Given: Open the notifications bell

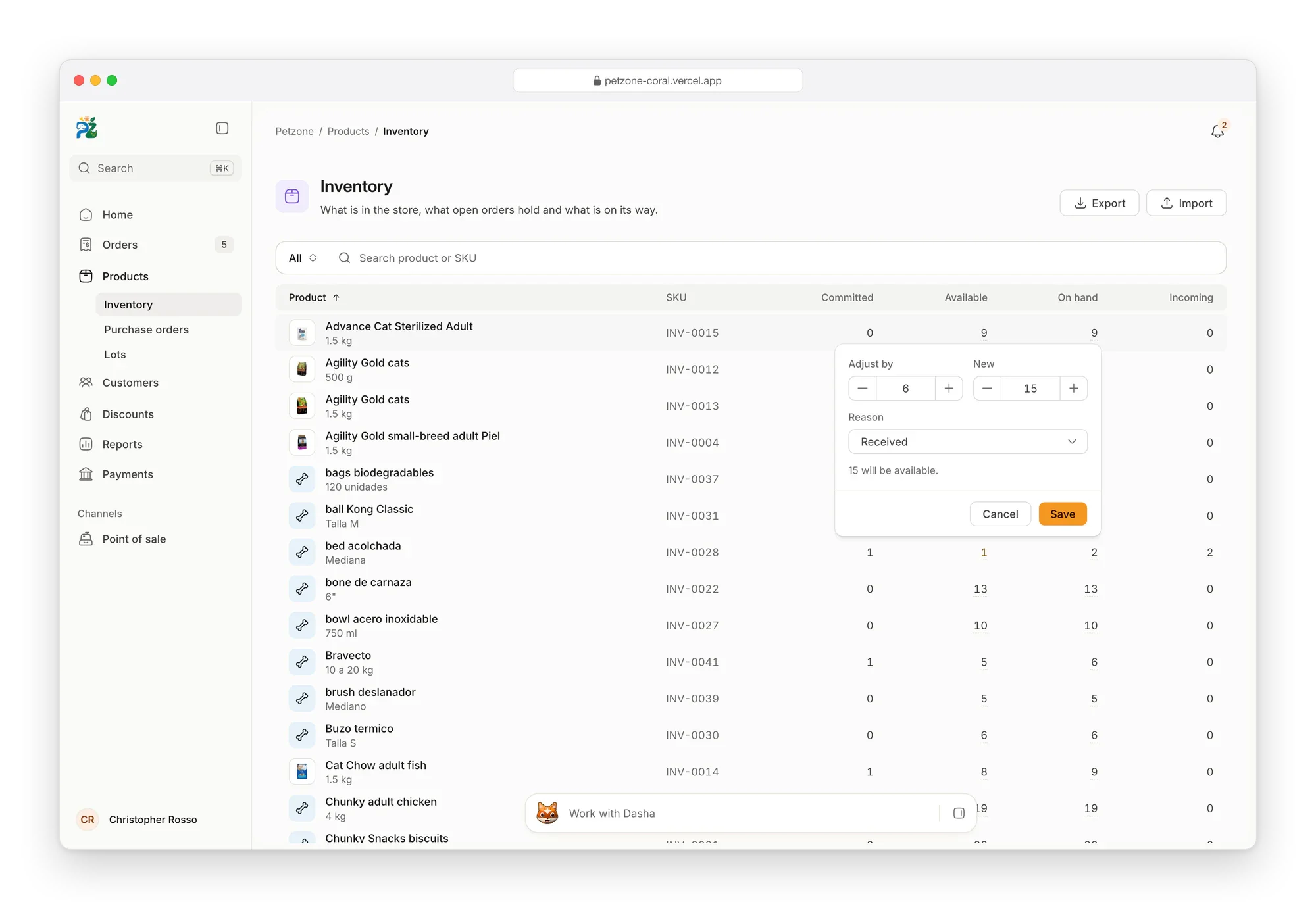Looking at the screenshot, I should coord(1217,132).
